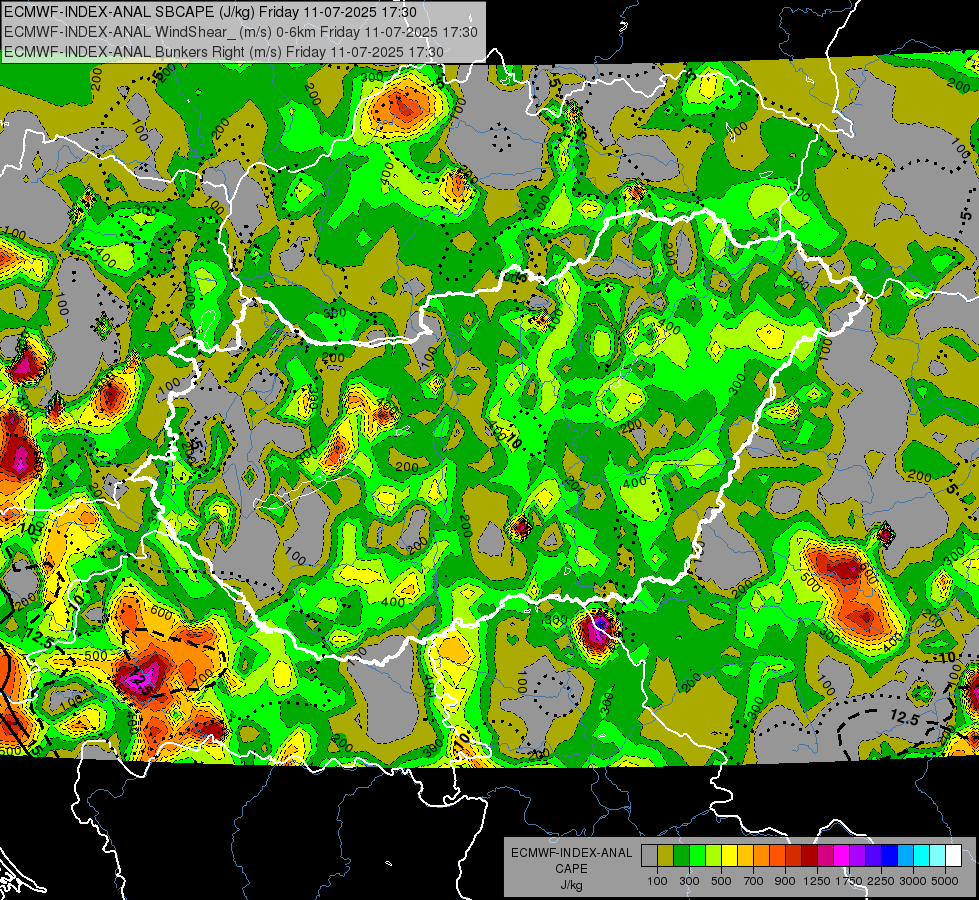Pick the yellow-green lime legend swatch
This screenshot has height=900, width=979.
click(713, 856)
